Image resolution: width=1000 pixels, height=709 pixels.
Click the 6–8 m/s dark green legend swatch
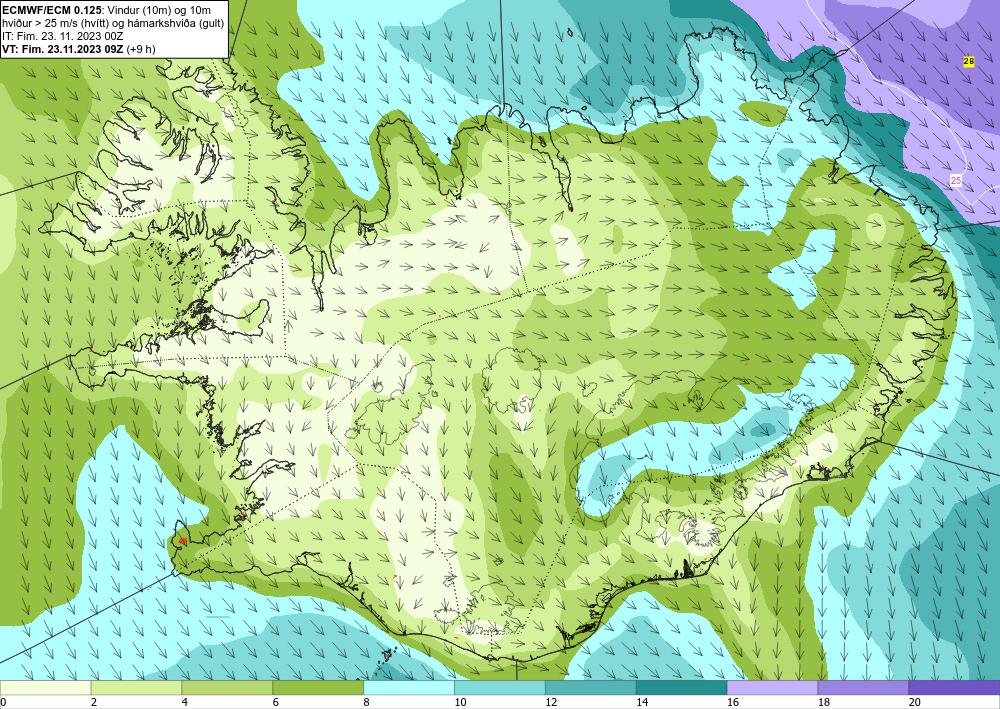point(318,688)
